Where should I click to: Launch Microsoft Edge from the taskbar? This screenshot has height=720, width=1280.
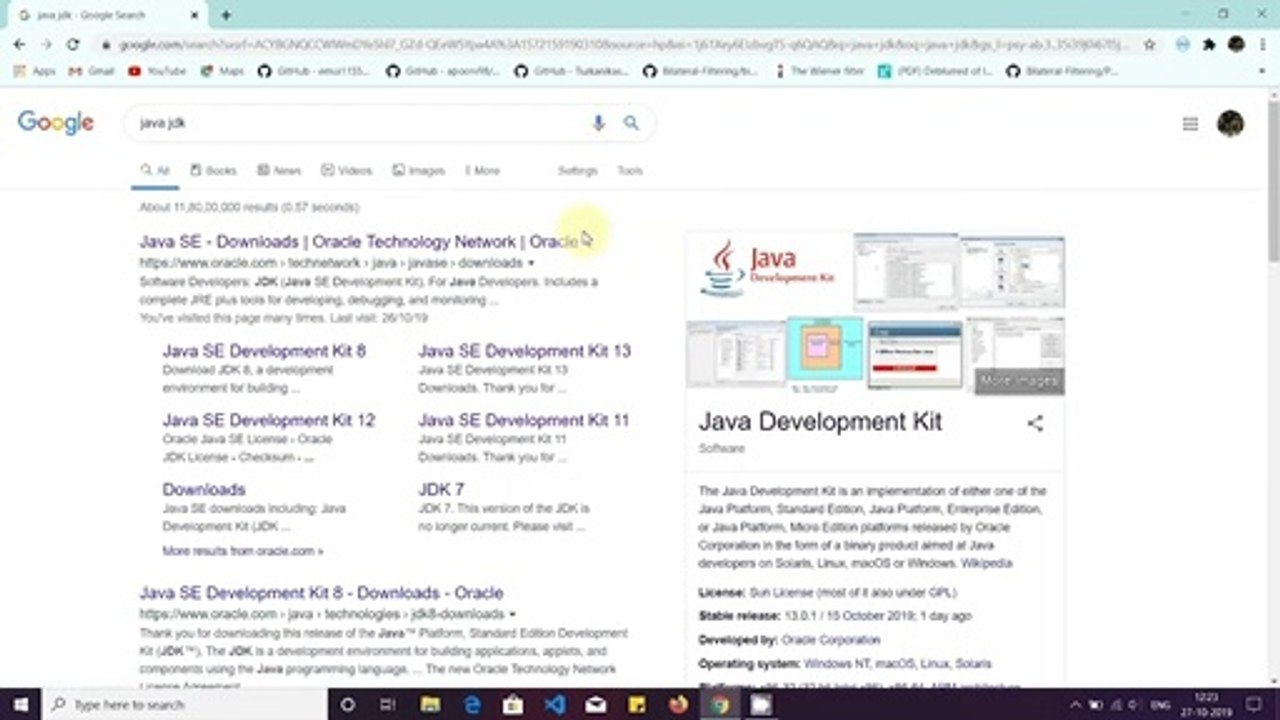tap(472, 704)
